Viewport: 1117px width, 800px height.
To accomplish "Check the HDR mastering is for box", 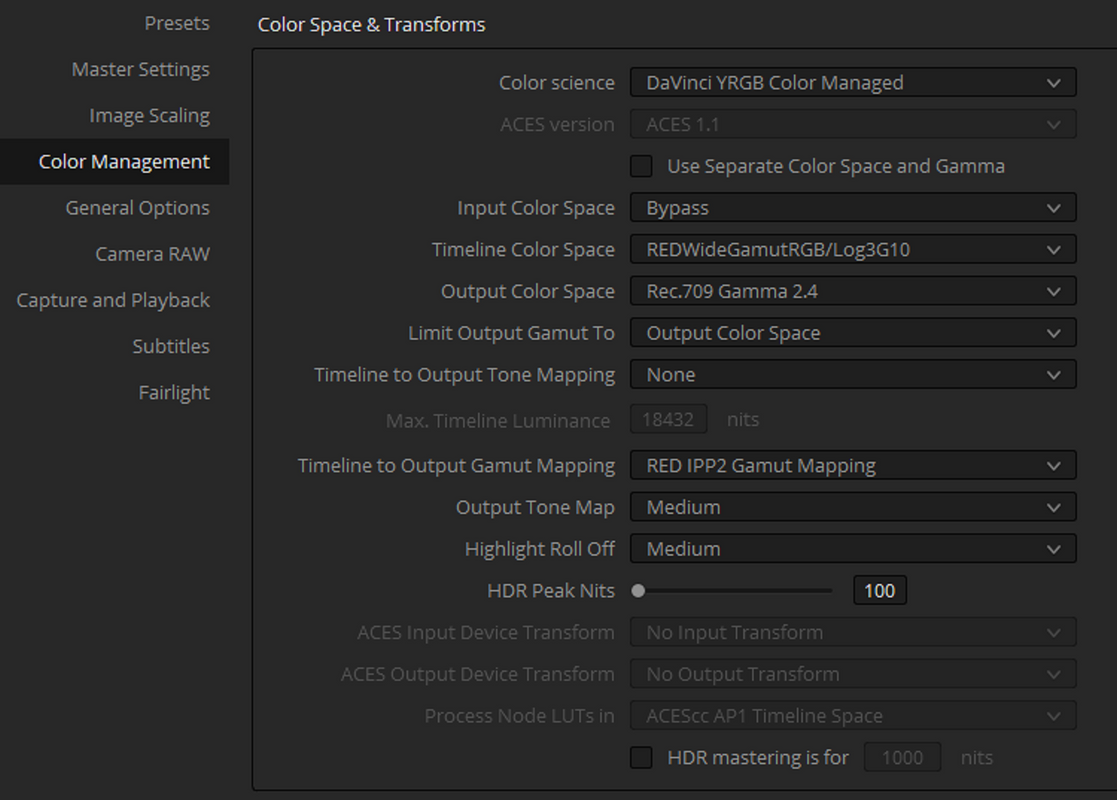I will [x=641, y=757].
